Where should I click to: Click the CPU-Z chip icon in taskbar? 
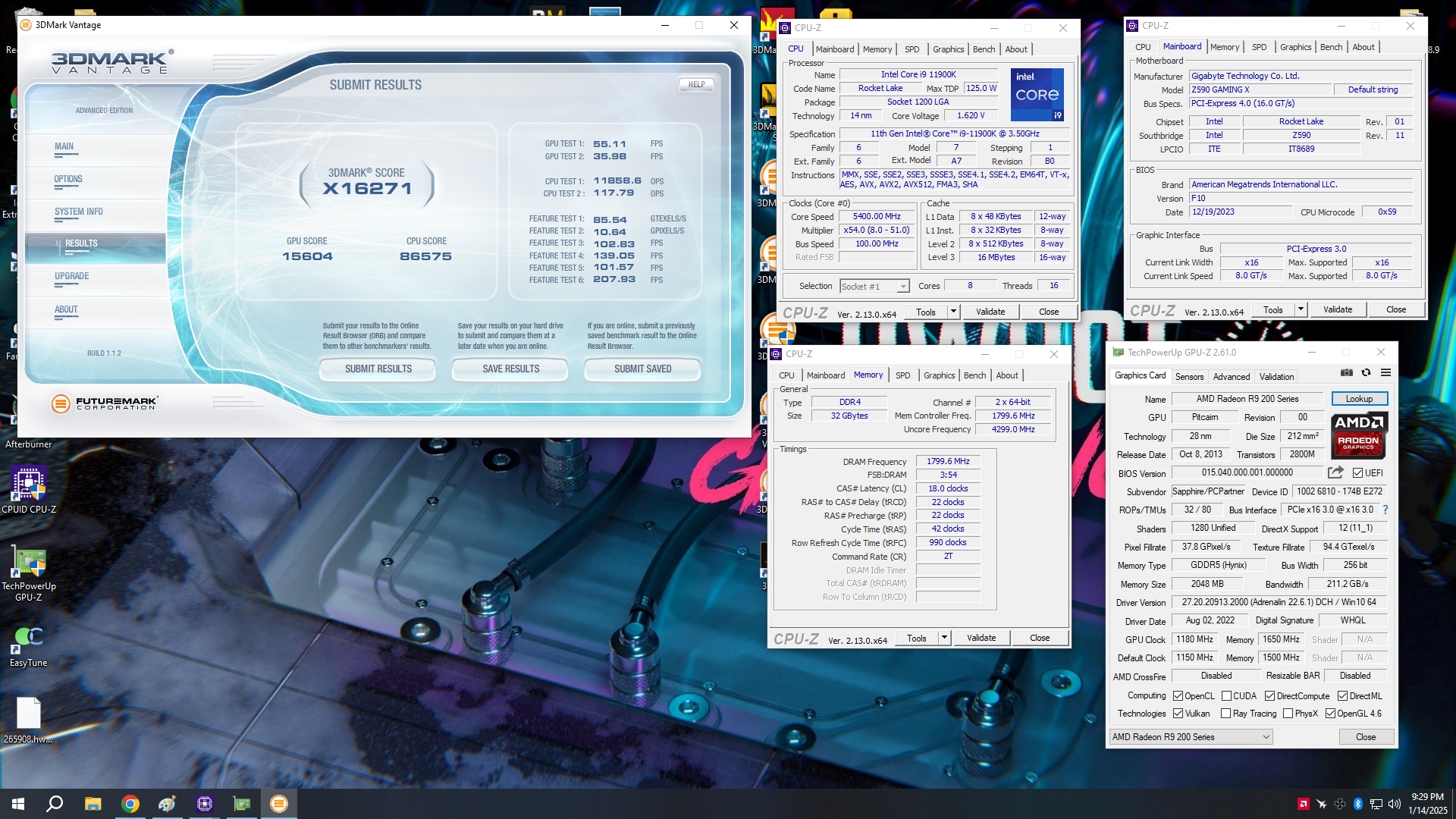205,804
